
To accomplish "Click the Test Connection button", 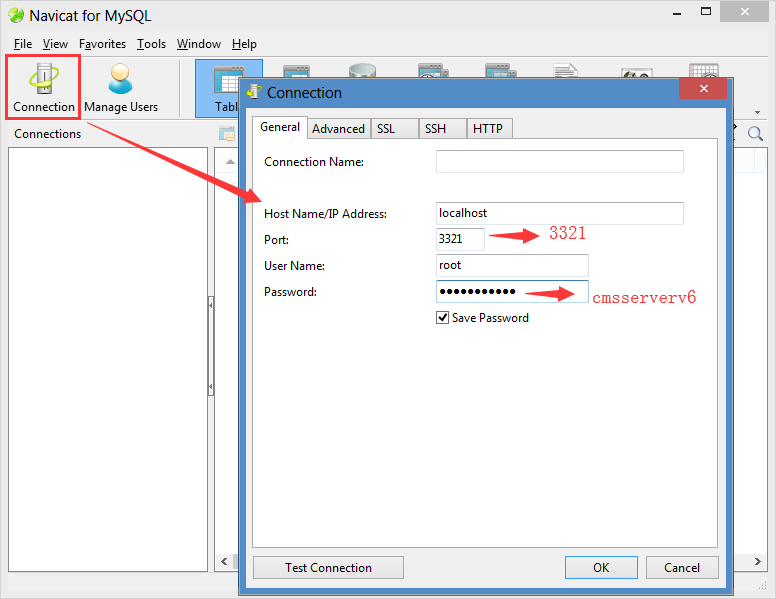I will pyautogui.click(x=328, y=567).
